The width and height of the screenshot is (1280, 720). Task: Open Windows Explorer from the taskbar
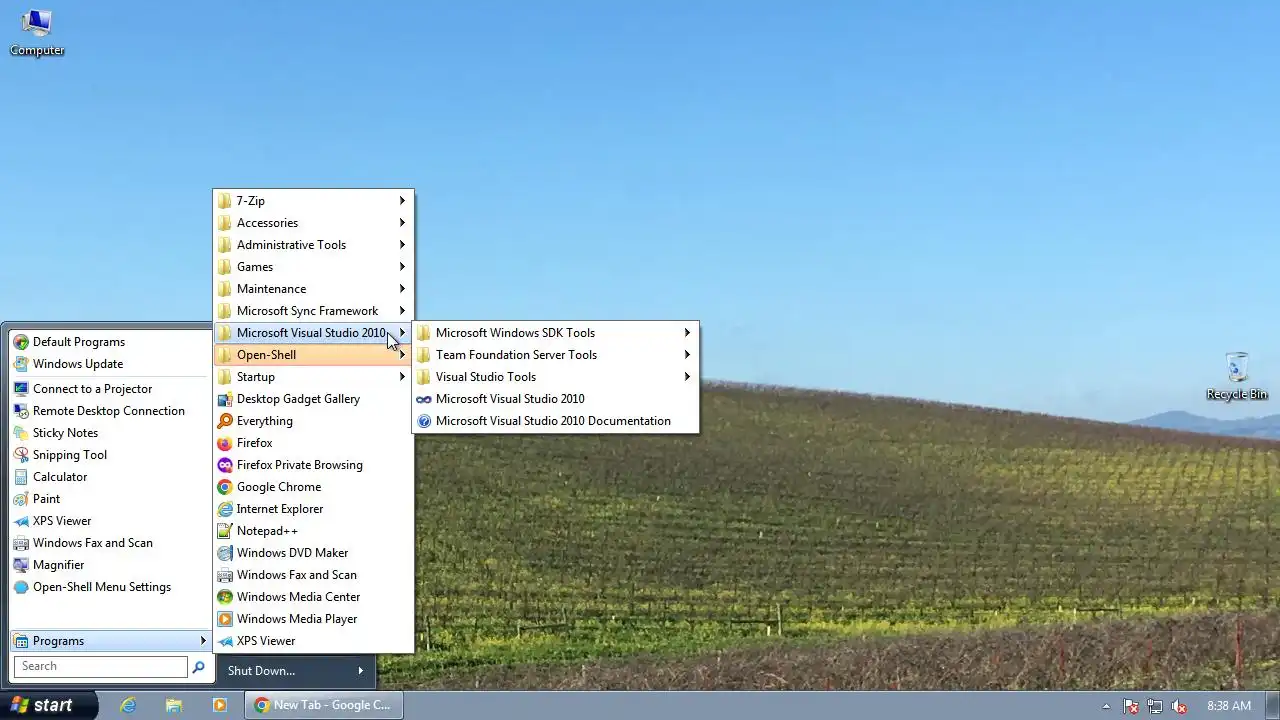point(174,705)
